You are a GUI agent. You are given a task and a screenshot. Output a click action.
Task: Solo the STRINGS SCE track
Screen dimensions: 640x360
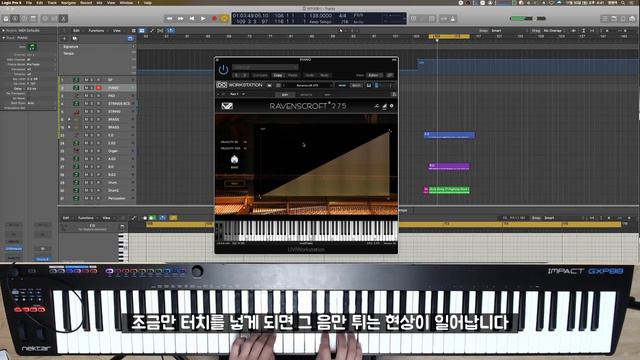[x=92, y=104]
